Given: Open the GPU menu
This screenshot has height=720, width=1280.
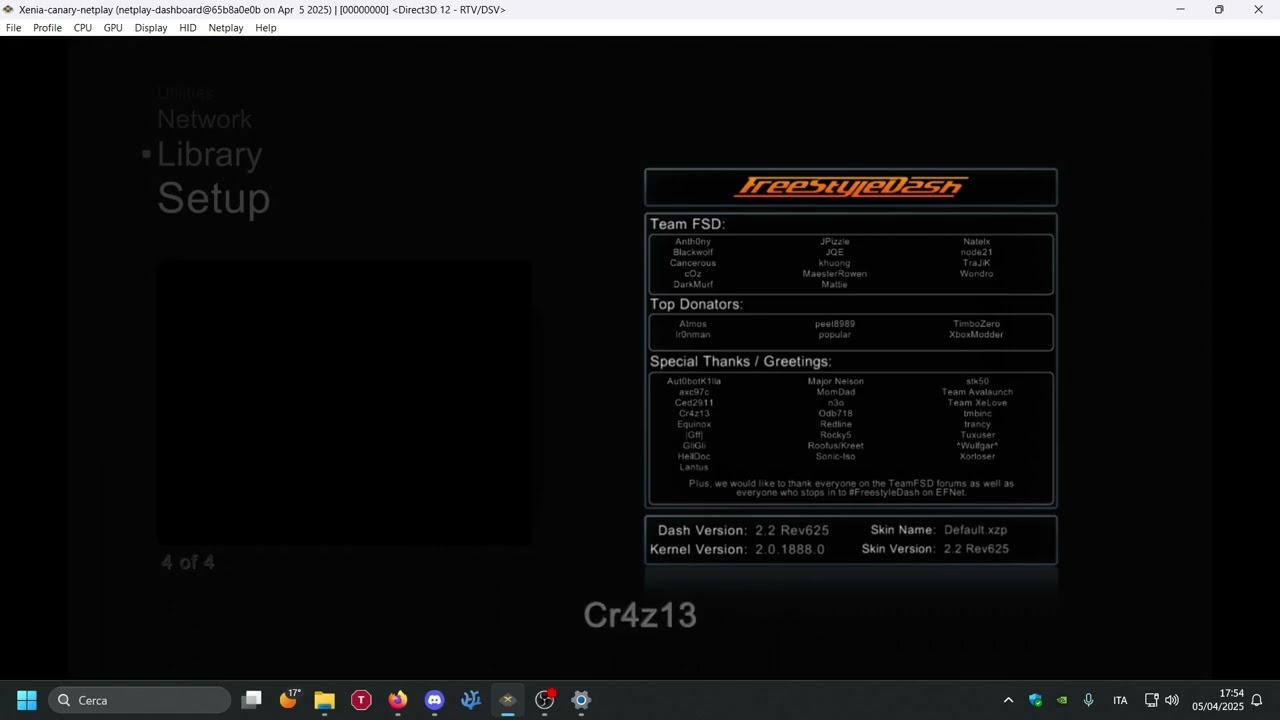Looking at the screenshot, I should click(113, 28).
